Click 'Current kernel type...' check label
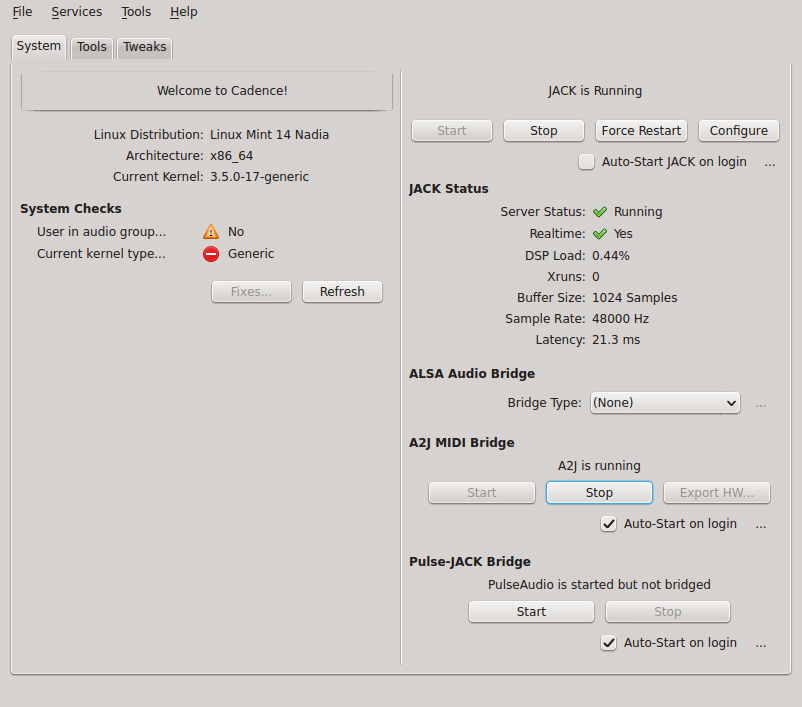The width and height of the screenshot is (802, 707). point(101,254)
